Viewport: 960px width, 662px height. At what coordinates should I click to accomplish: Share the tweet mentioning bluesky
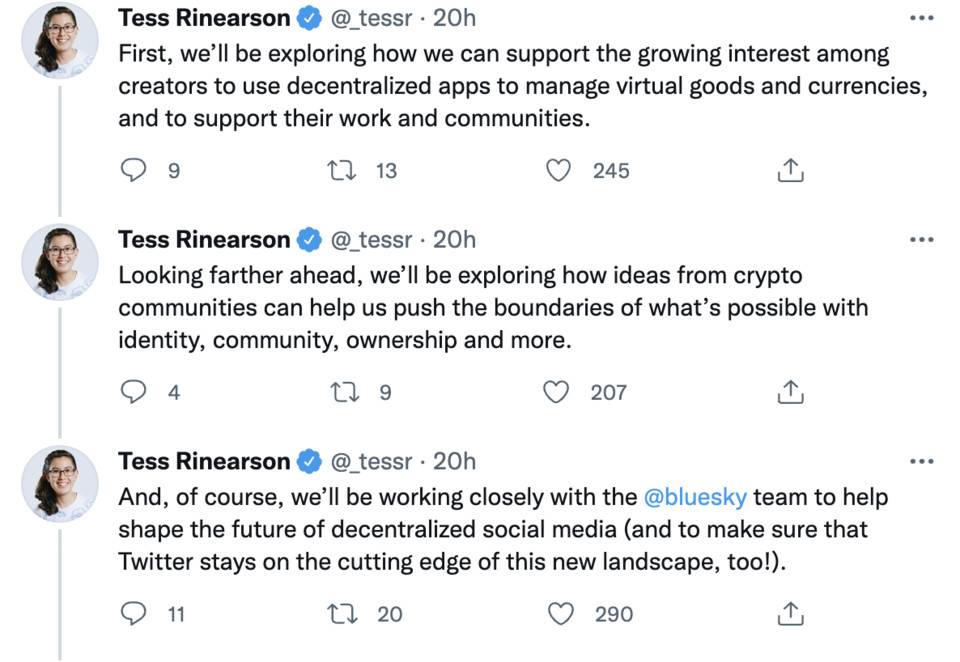click(790, 614)
